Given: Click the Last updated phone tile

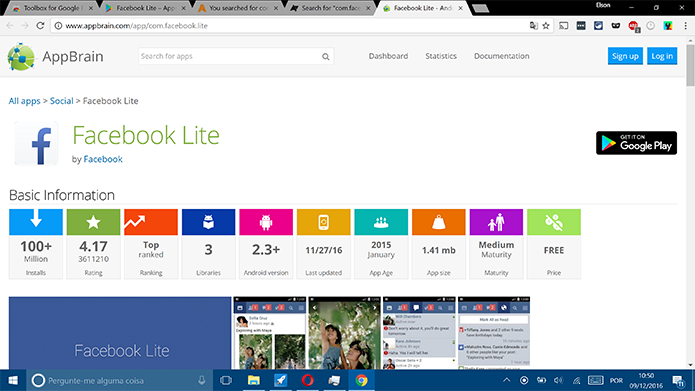Looking at the screenshot, I should 324,222.
